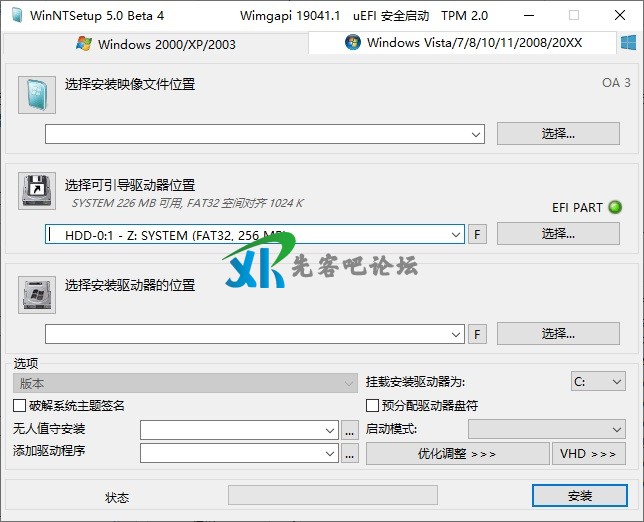Open the boot drive HDD-0:1 dropdown
The width and height of the screenshot is (644, 522).
click(x=455, y=234)
